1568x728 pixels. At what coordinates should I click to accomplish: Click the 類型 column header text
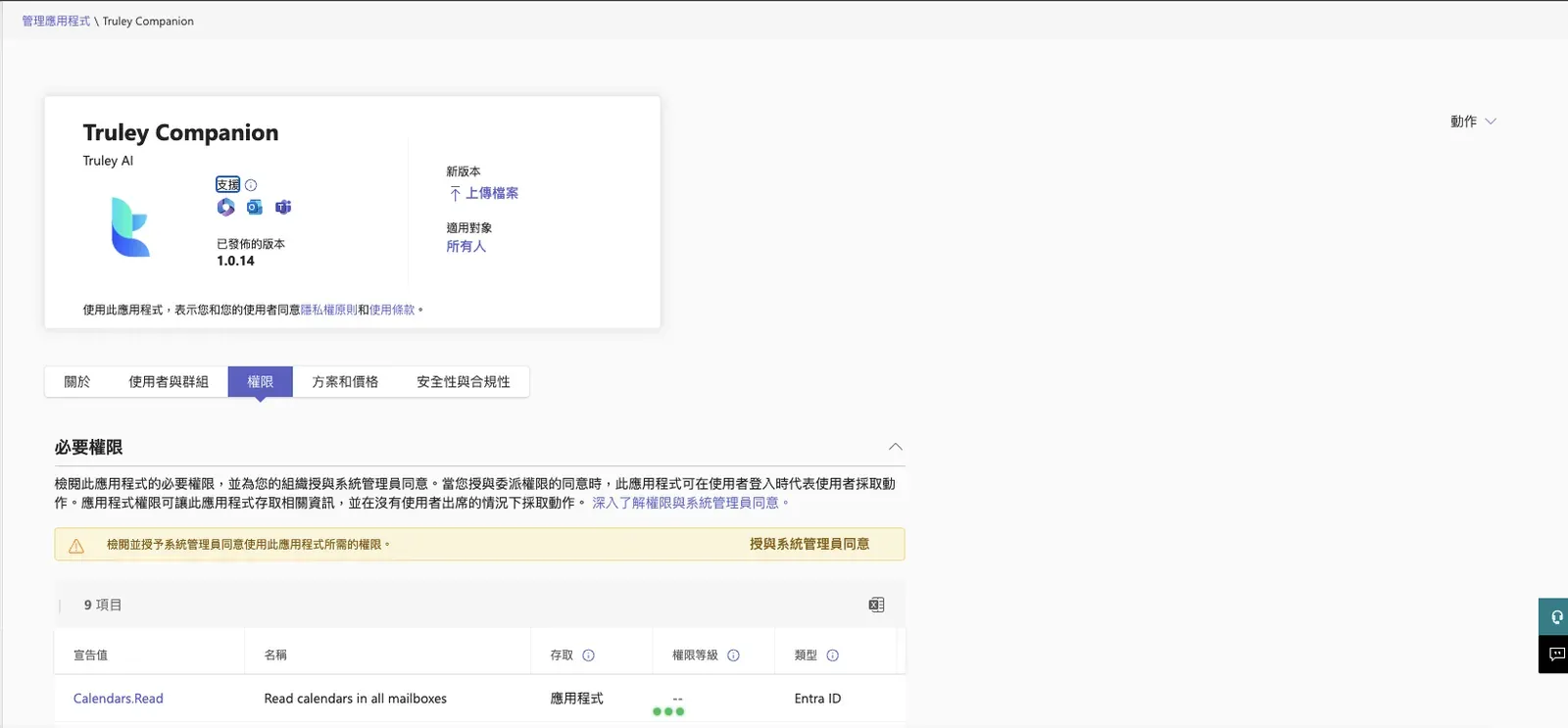(x=806, y=655)
